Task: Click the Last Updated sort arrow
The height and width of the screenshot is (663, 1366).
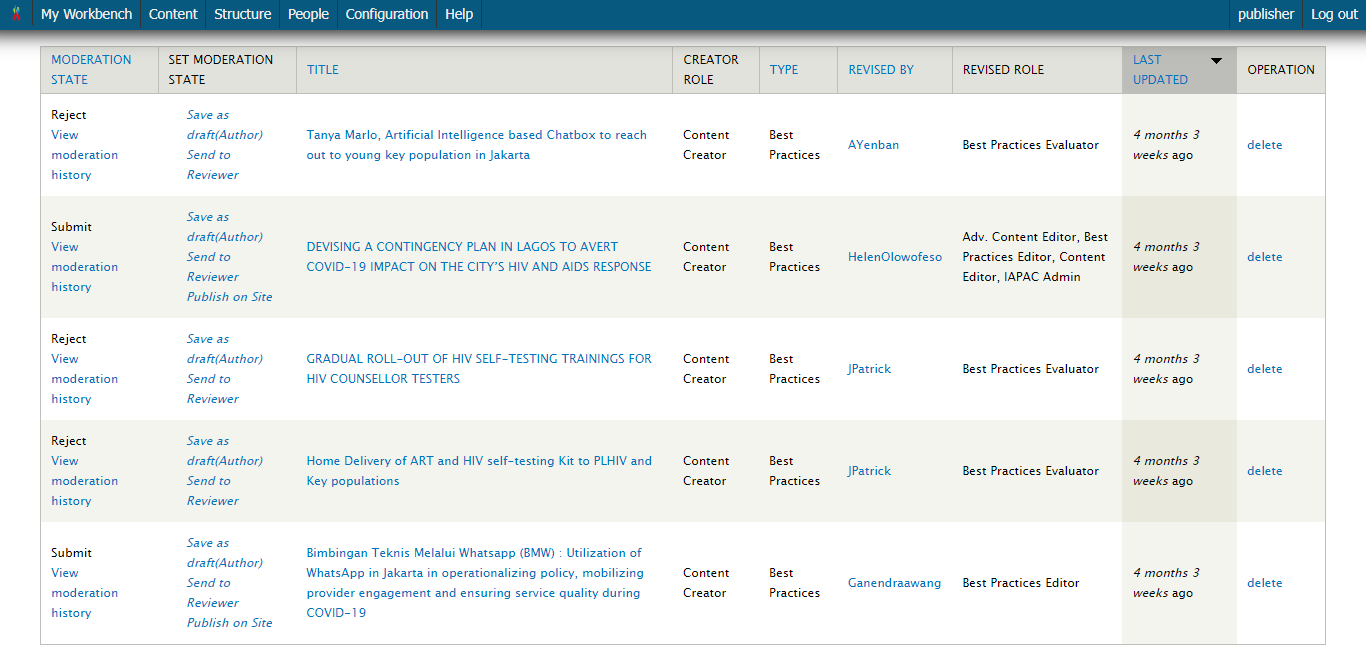Action: (x=1216, y=60)
